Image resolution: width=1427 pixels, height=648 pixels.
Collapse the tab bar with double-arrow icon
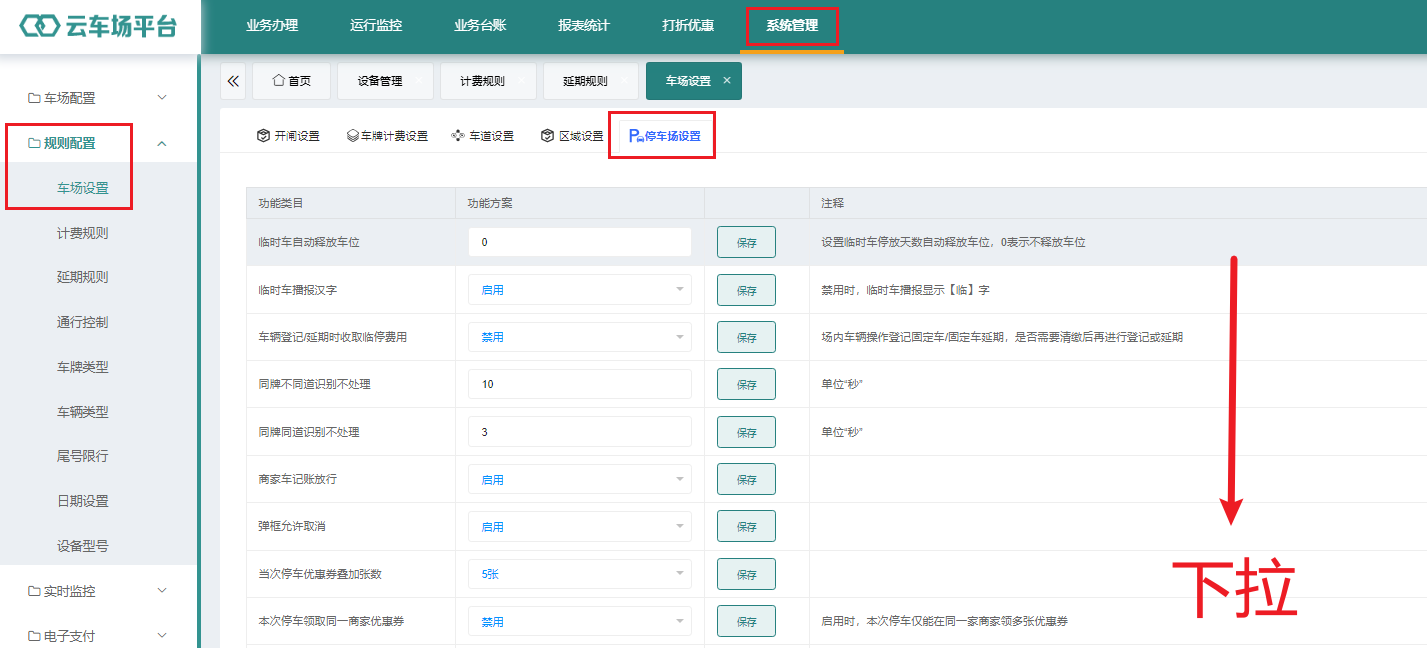click(233, 81)
